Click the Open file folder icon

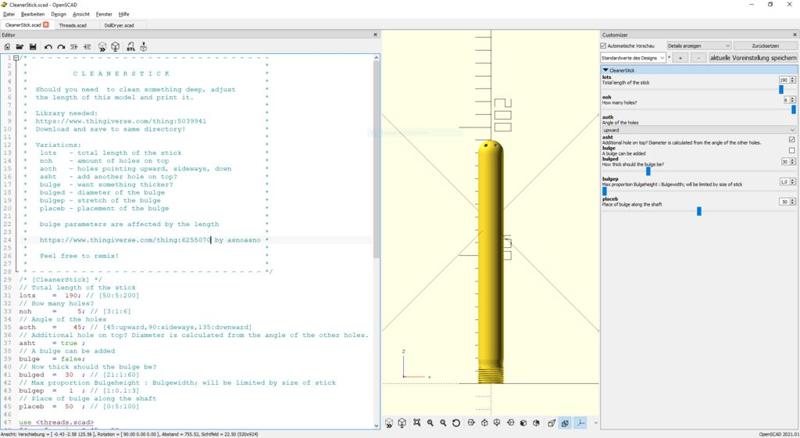tap(20, 46)
